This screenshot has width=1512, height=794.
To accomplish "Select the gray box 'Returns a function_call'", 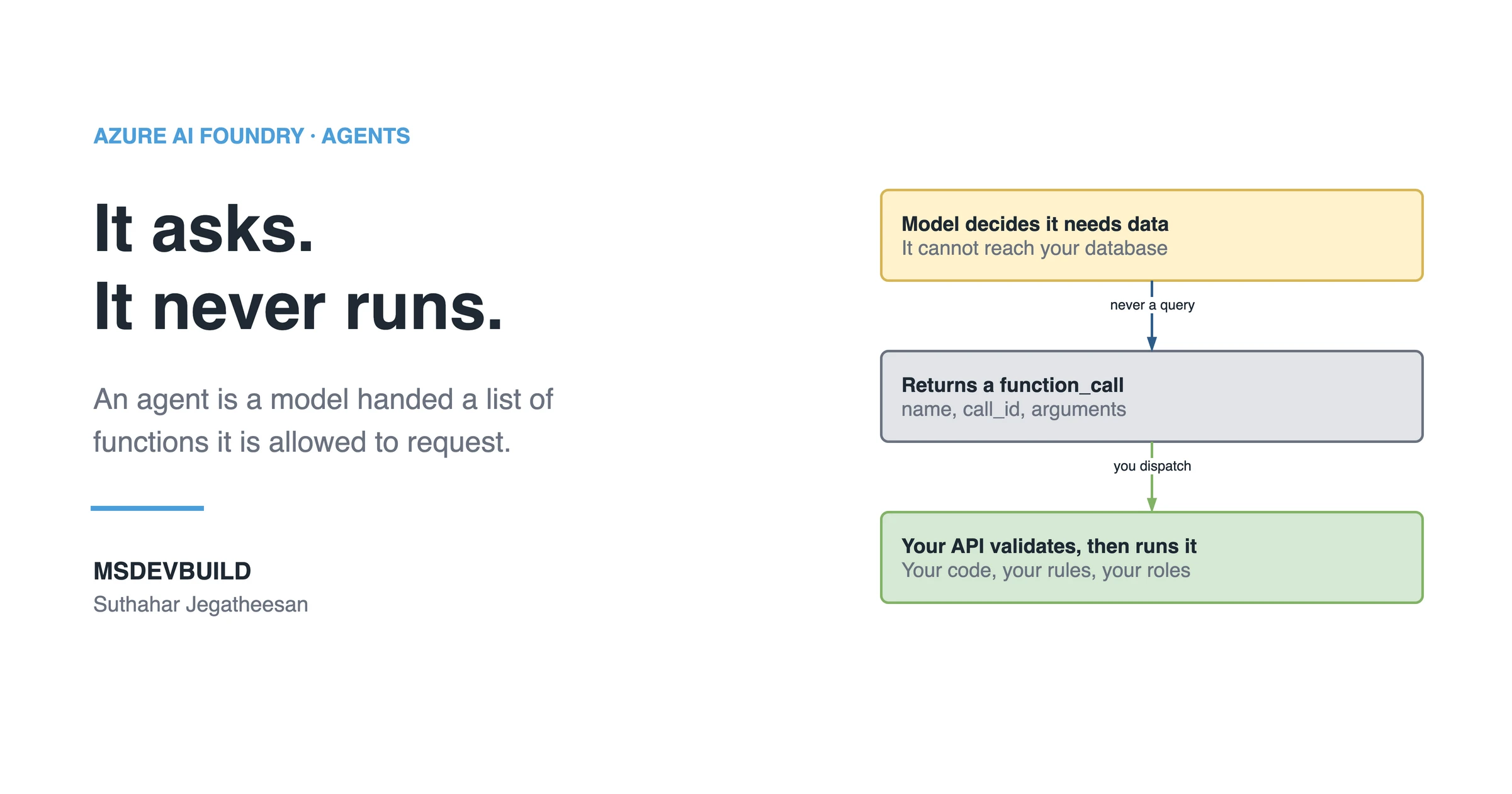I will (1151, 396).
